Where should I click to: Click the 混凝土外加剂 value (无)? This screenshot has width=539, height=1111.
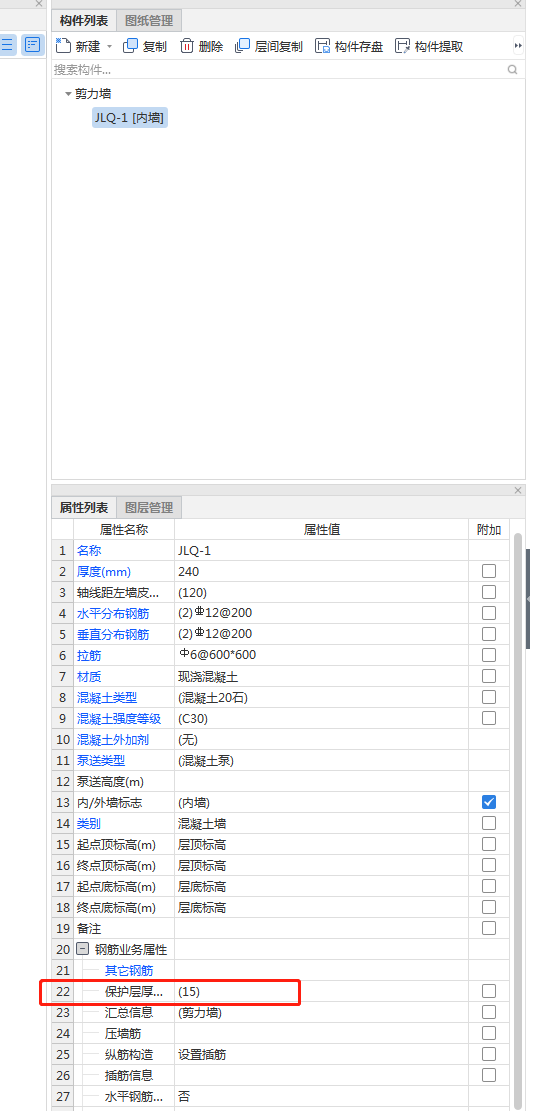coord(188,739)
